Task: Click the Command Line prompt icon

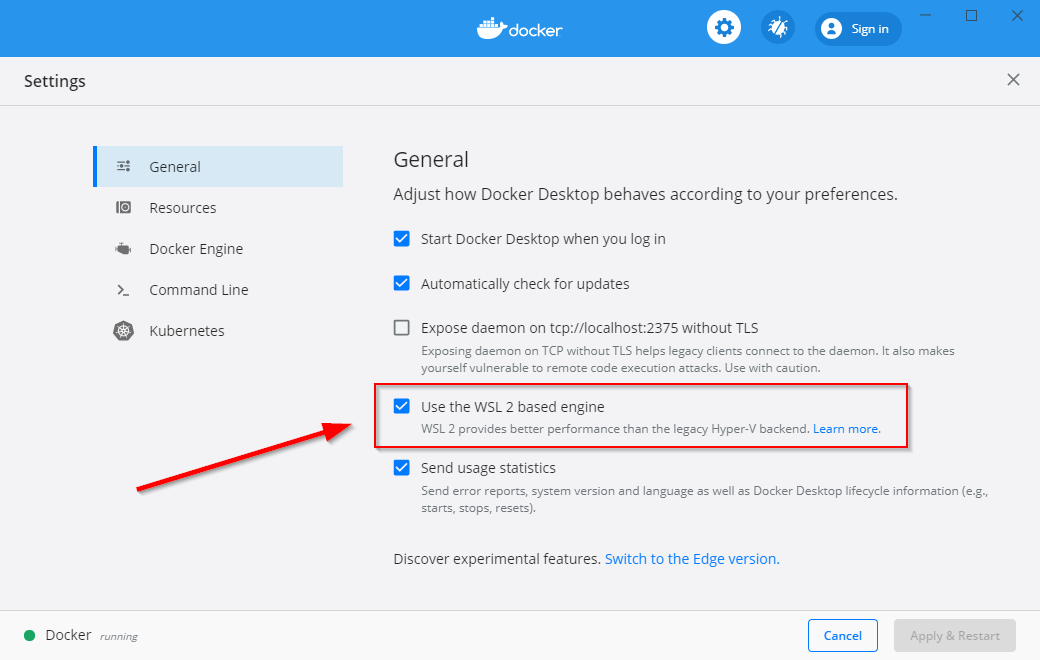Action: (x=123, y=290)
